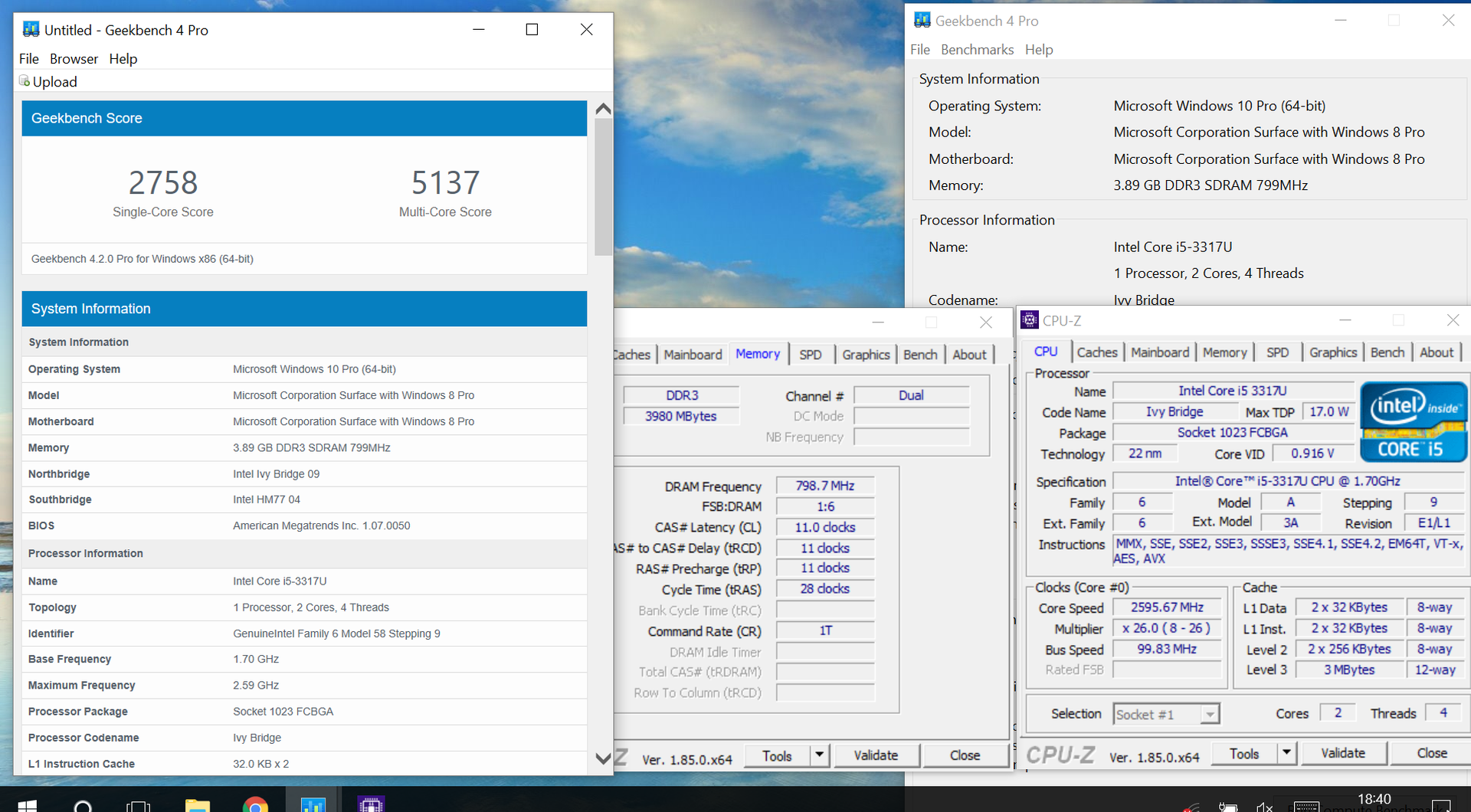Click the Close button in the CPU-Z window showing DRAM Frequency
Screen dimensions: 1471x812
(965, 755)
